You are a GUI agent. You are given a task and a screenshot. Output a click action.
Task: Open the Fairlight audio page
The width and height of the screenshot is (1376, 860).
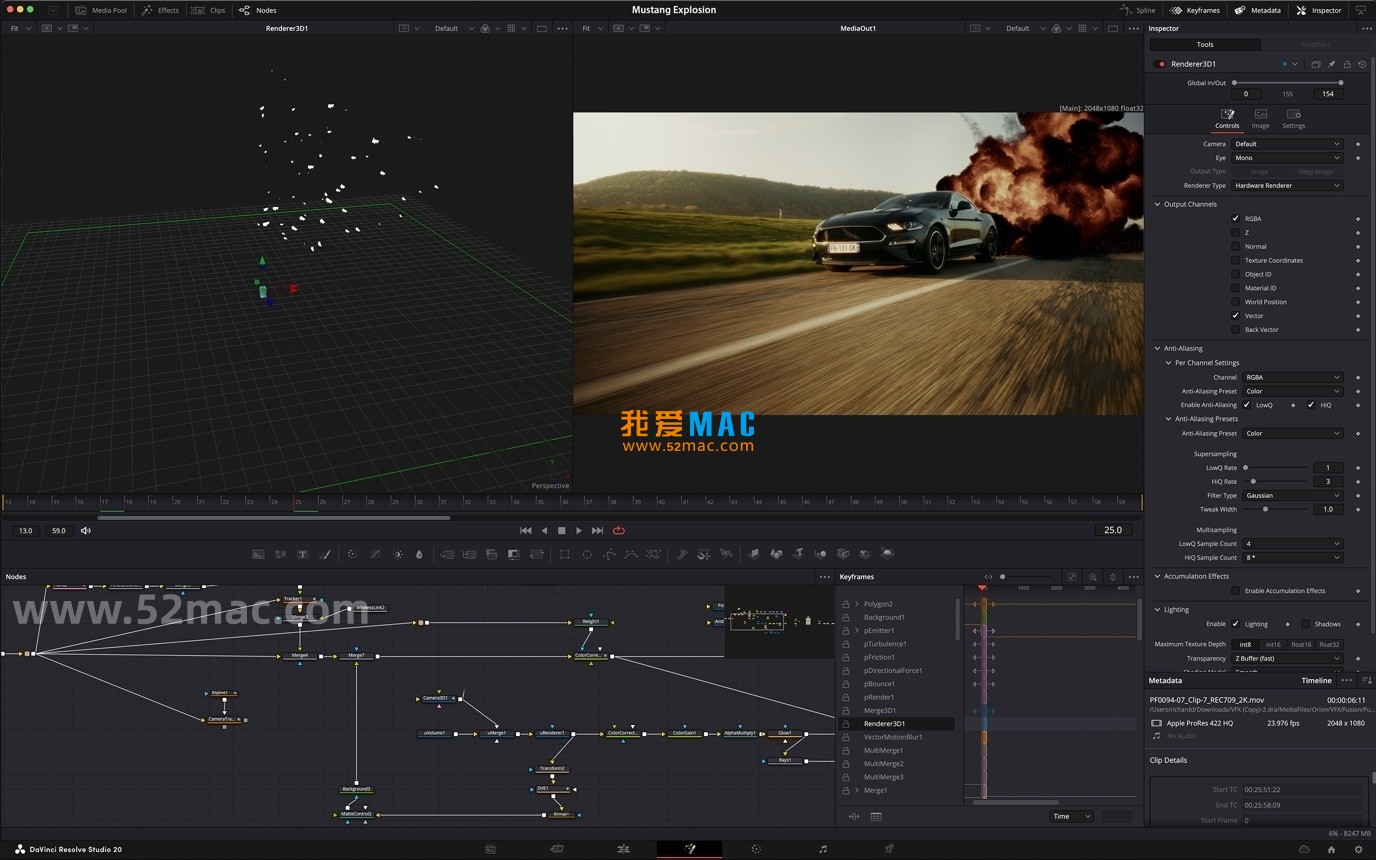point(823,849)
